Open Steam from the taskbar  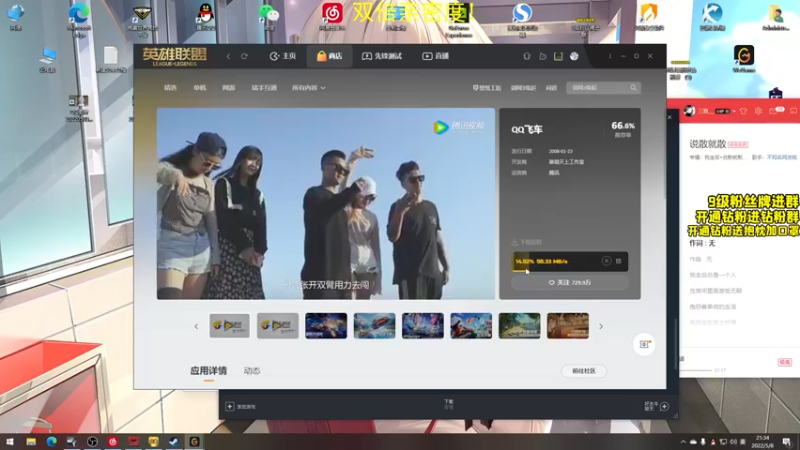click(174, 442)
